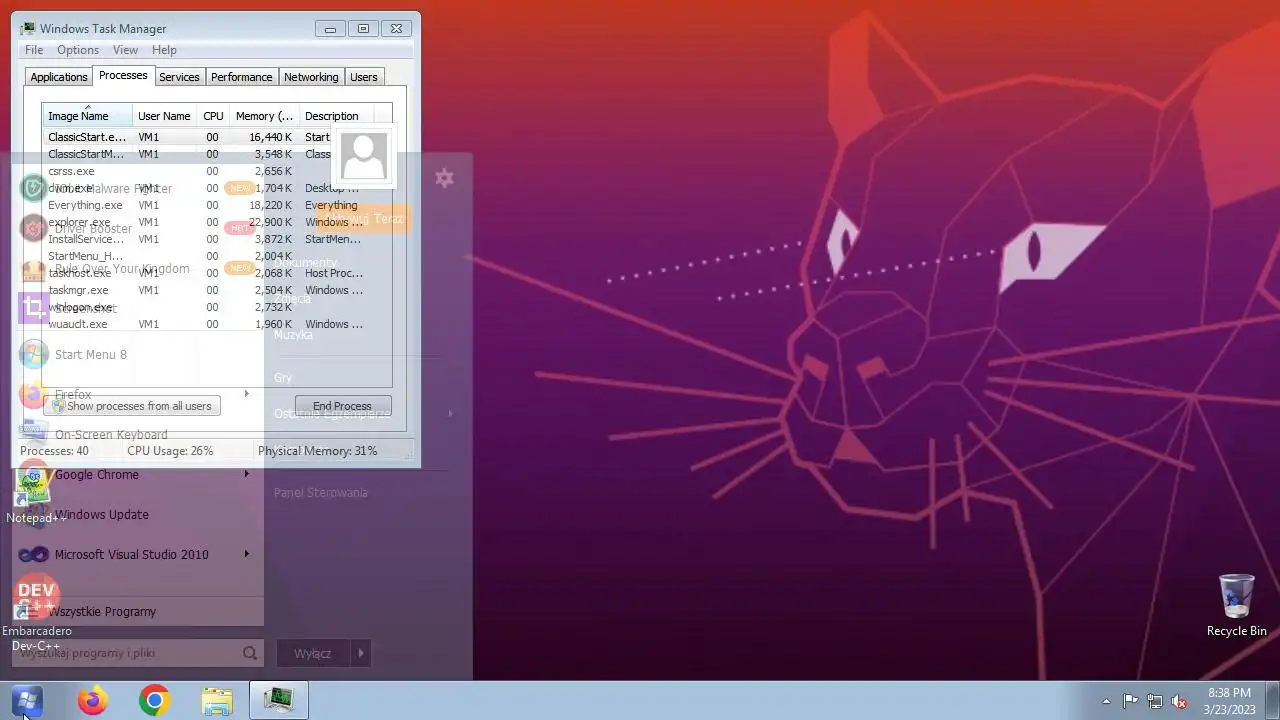Open the Action Center flag tray icon

tap(1130, 701)
